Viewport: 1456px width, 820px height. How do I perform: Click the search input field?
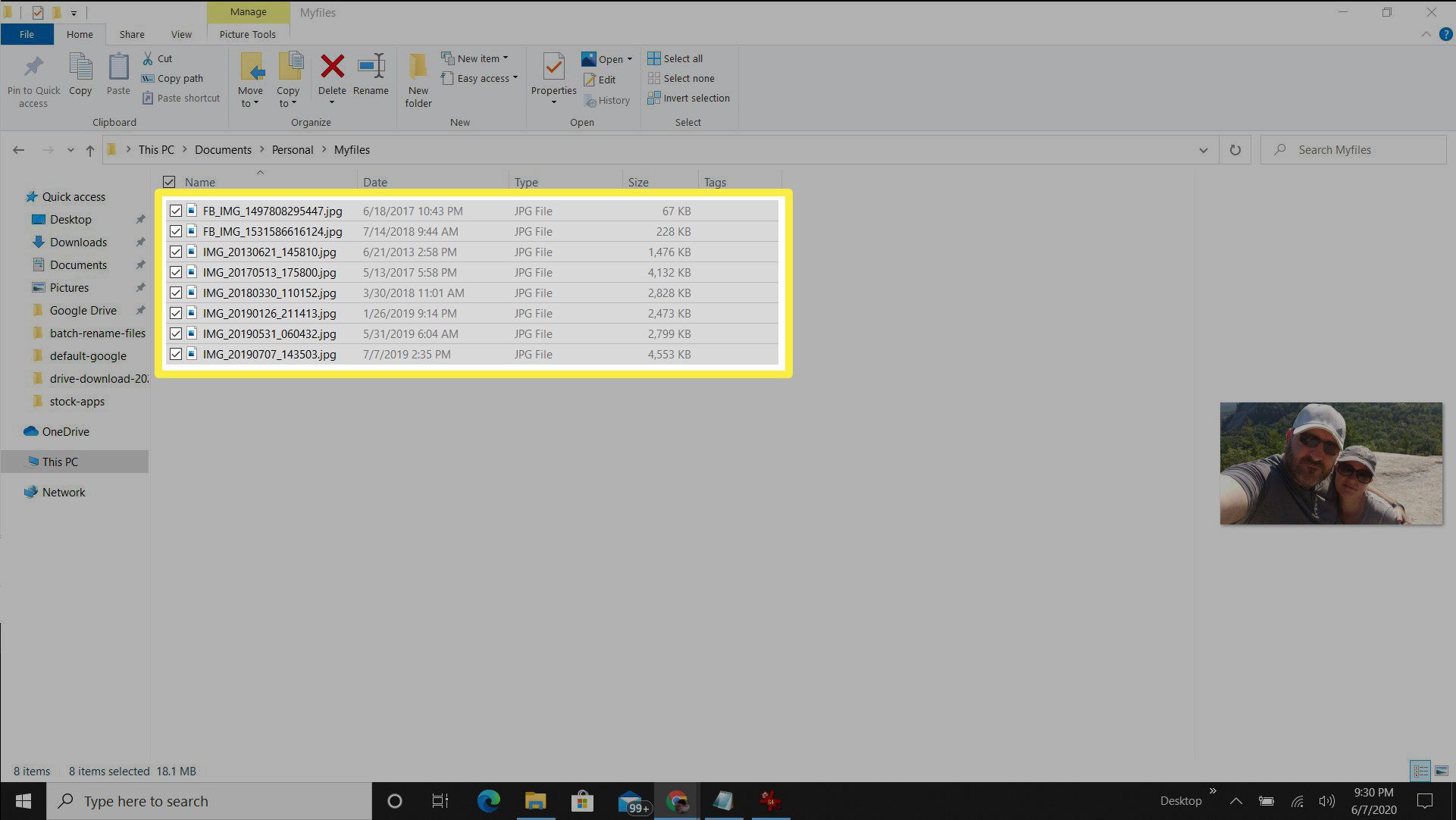click(1357, 149)
